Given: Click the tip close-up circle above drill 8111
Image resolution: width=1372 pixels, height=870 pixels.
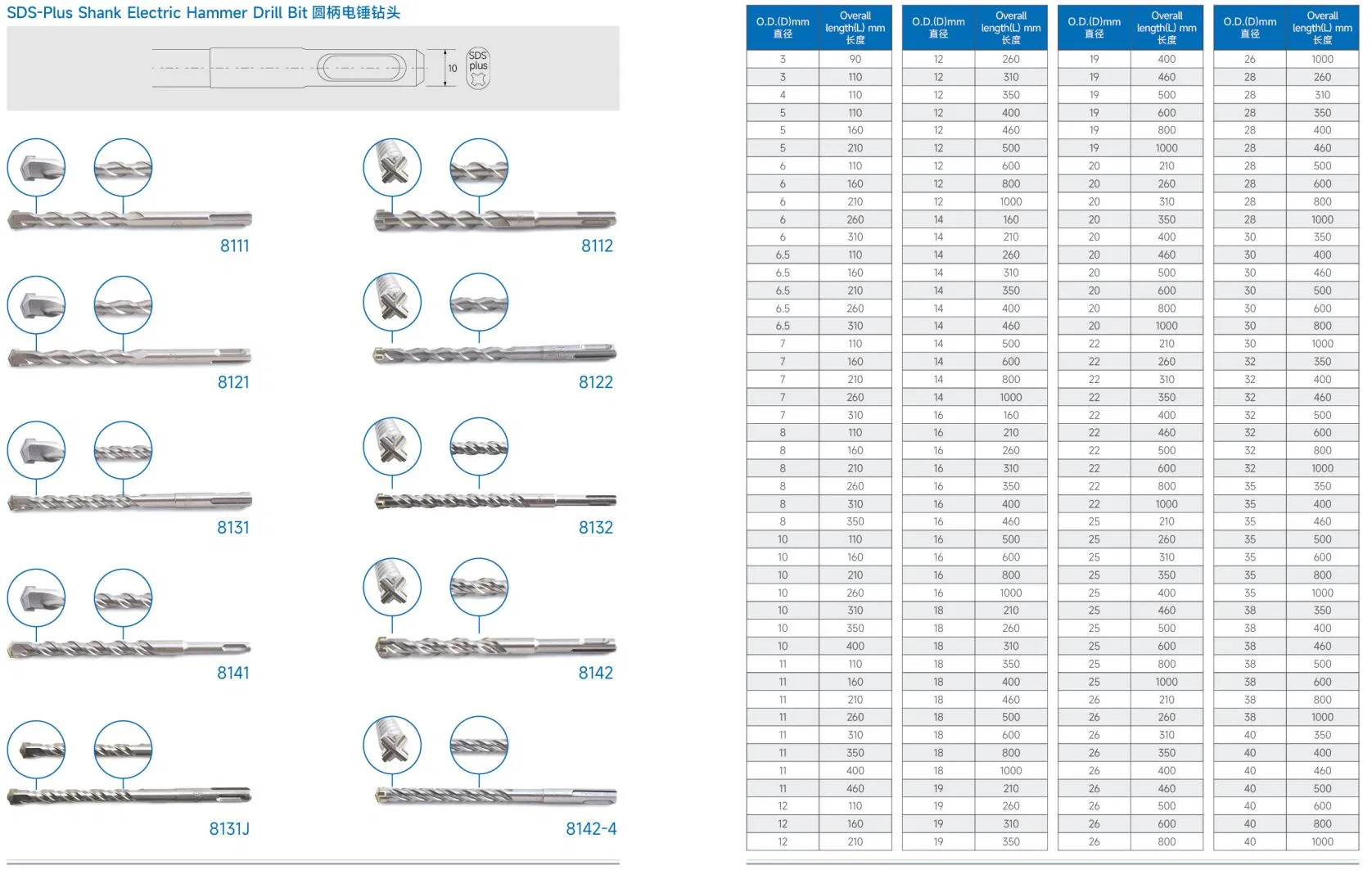Looking at the screenshot, I should [36, 168].
